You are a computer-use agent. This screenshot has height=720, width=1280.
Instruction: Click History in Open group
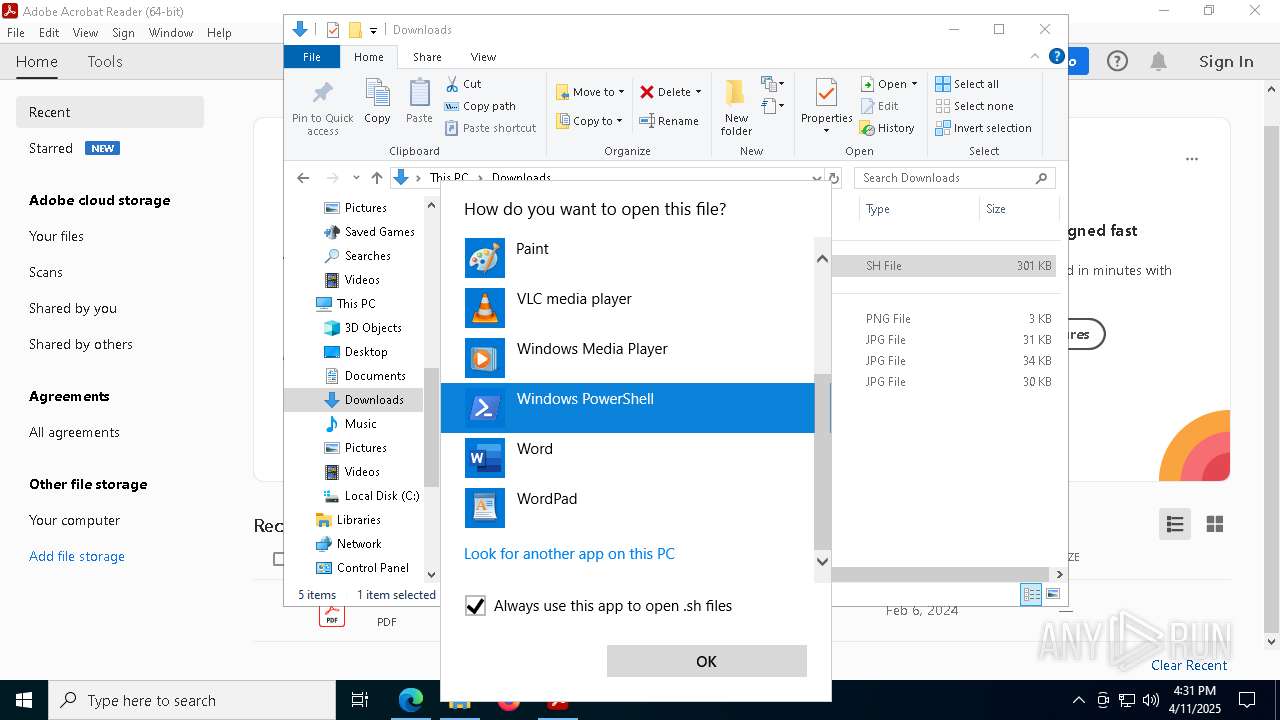click(887, 128)
